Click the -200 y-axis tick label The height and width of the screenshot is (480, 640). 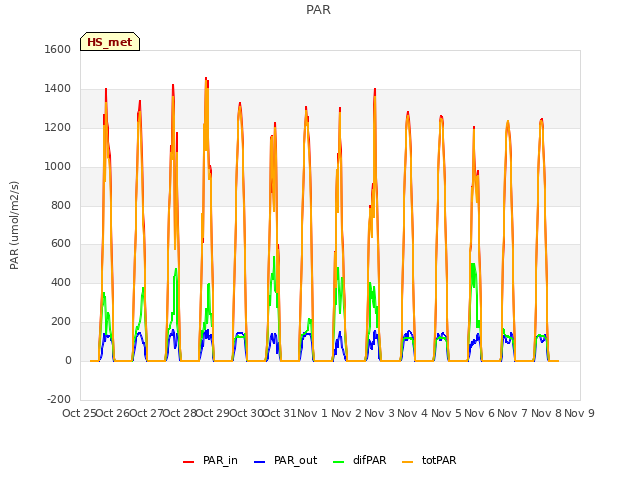pyautogui.click(x=59, y=399)
